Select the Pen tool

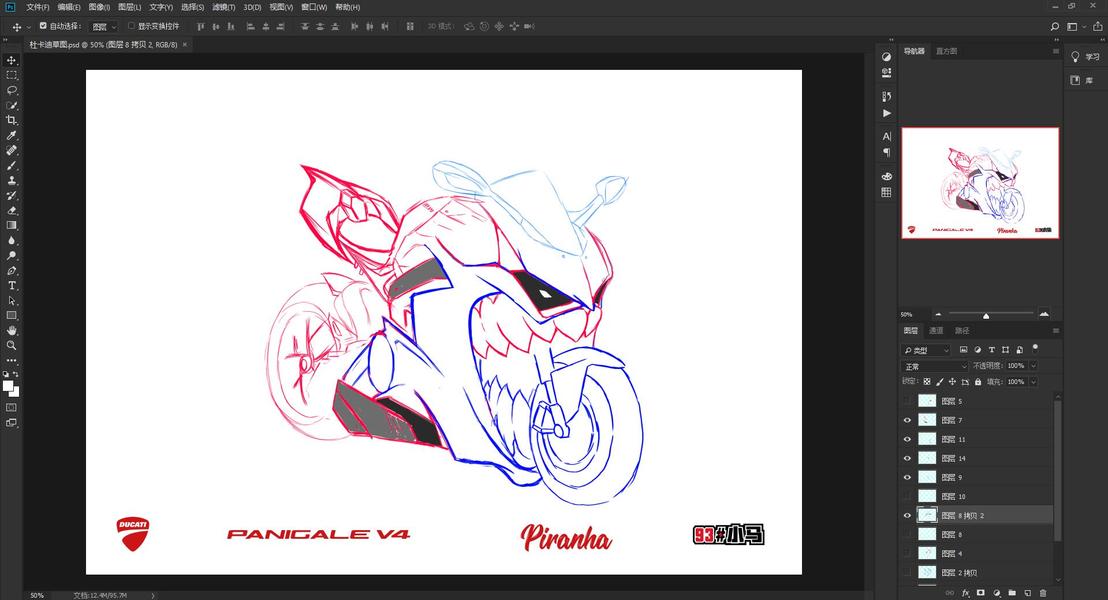click(x=11, y=271)
